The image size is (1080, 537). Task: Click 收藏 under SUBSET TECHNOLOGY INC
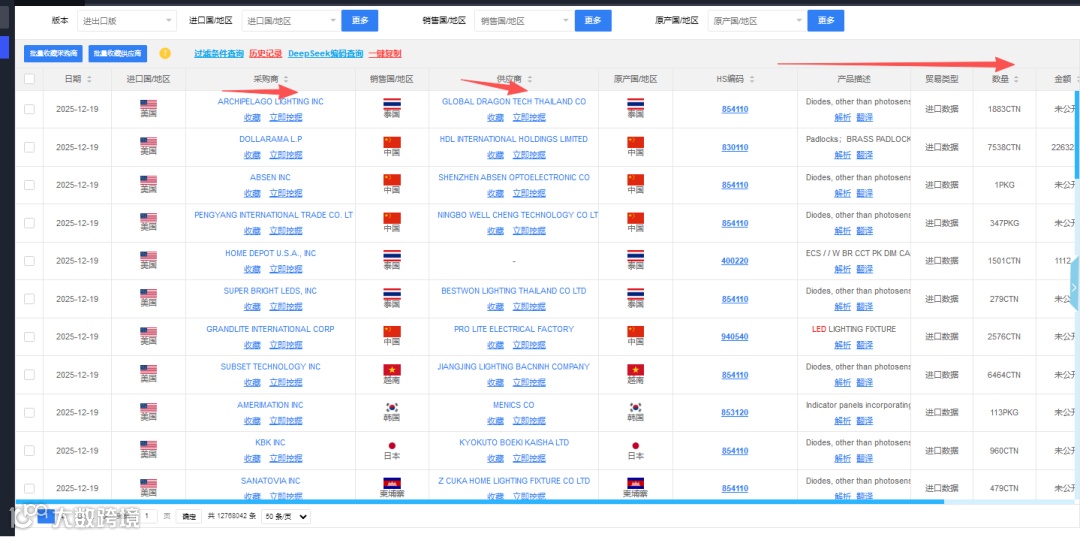point(252,383)
